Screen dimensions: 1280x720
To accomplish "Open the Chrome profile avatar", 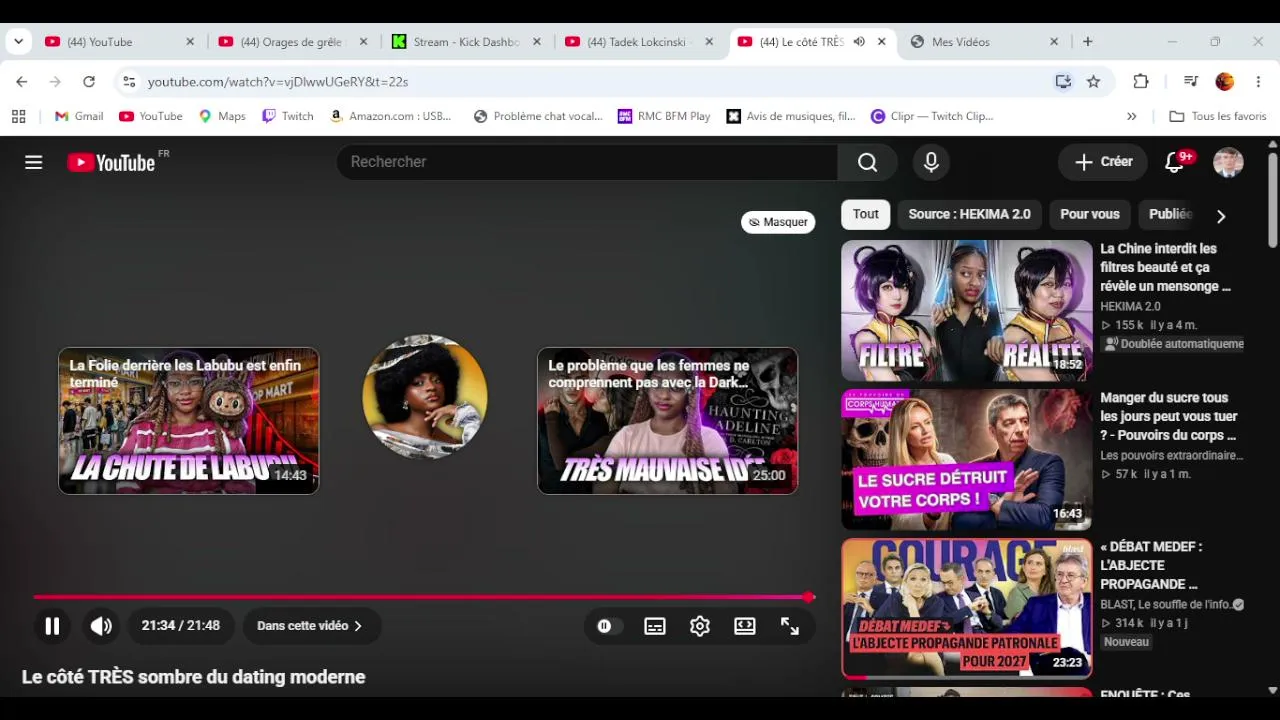I will tap(1225, 82).
